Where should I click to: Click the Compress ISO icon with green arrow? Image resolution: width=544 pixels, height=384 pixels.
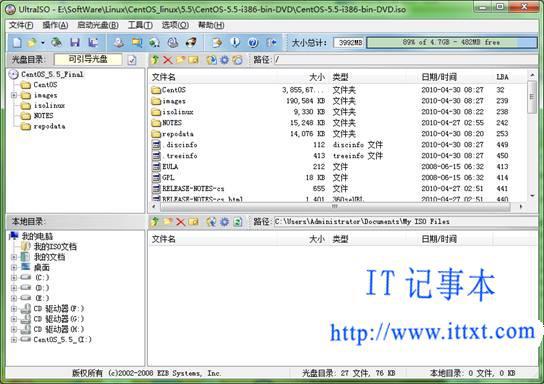coord(154,42)
